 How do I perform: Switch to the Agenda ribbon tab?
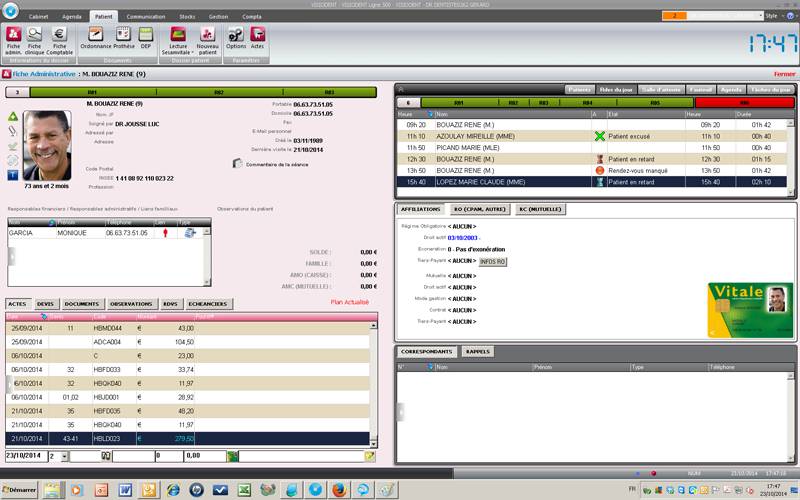pos(72,17)
